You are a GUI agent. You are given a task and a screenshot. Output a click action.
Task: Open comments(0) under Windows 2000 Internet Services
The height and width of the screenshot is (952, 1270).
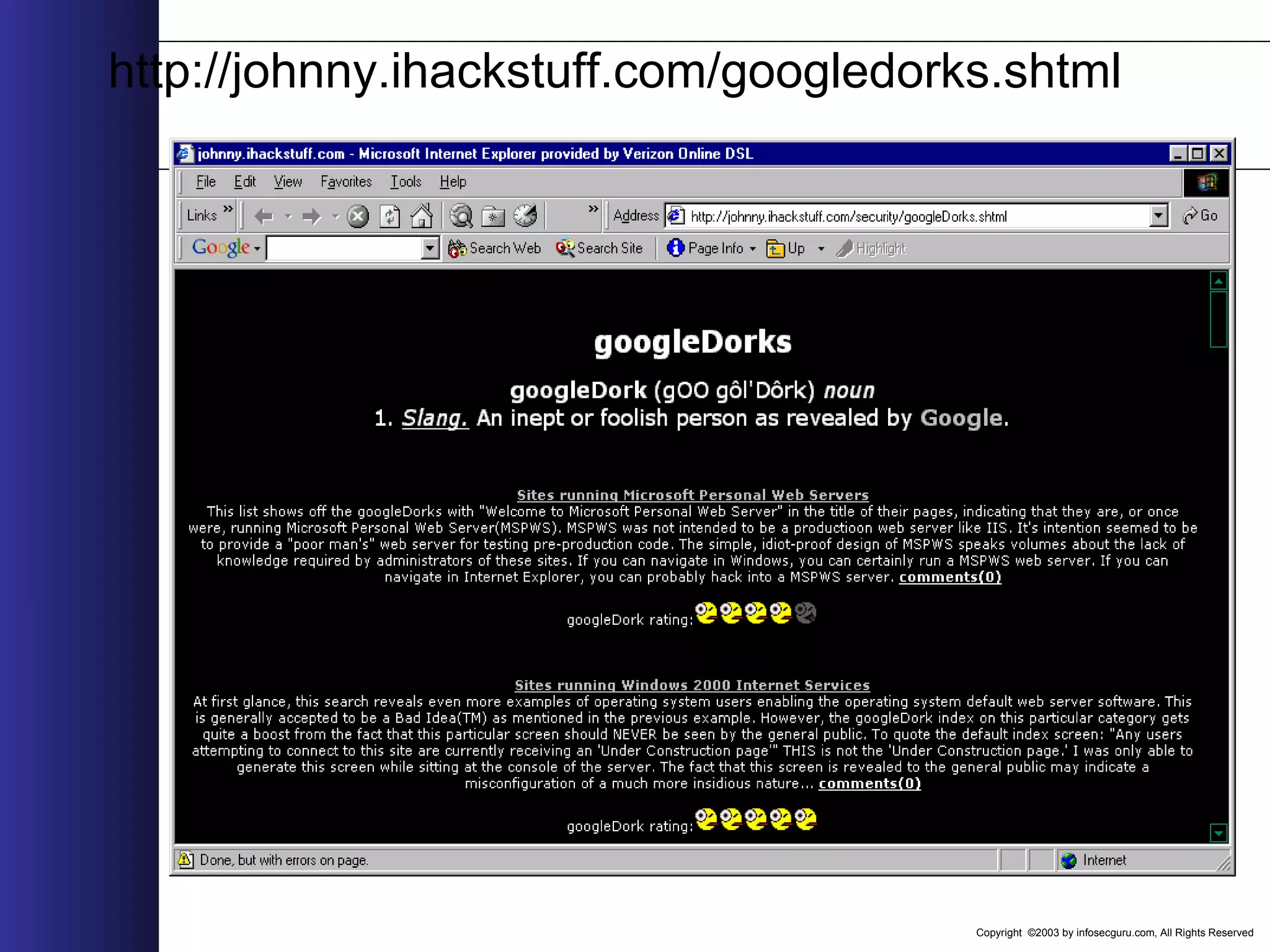(x=869, y=783)
